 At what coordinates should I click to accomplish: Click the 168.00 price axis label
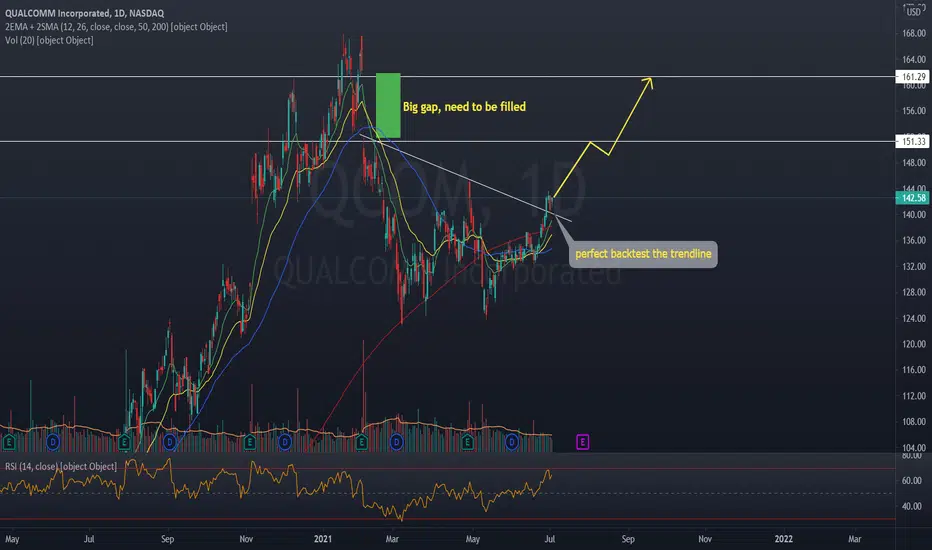point(914,33)
